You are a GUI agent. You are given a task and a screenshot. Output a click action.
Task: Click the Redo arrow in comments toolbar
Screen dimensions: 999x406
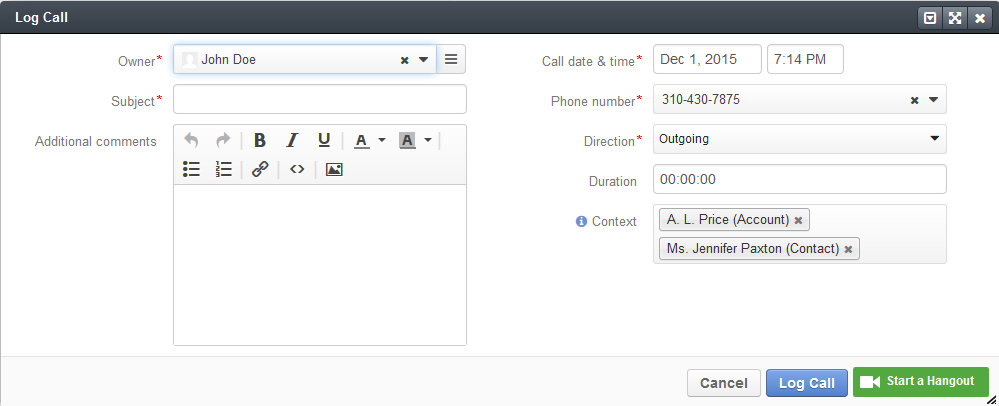(x=223, y=140)
